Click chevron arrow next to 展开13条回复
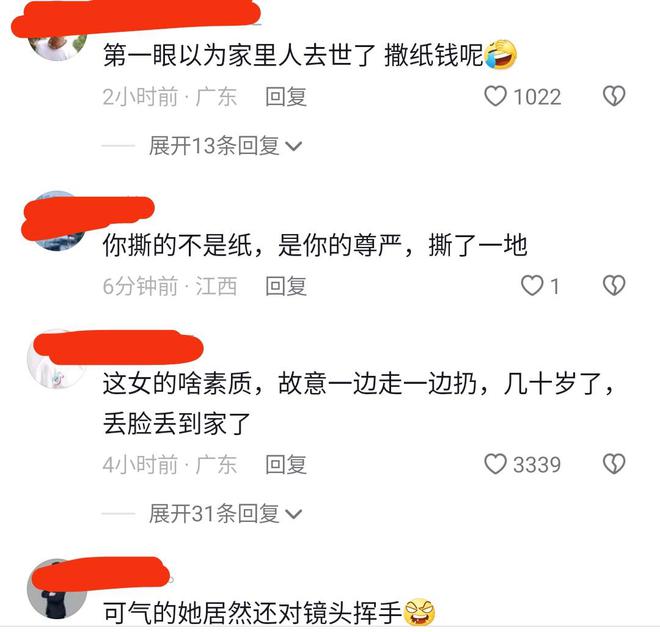Viewport: 660px width, 632px height. coord(293,147)
